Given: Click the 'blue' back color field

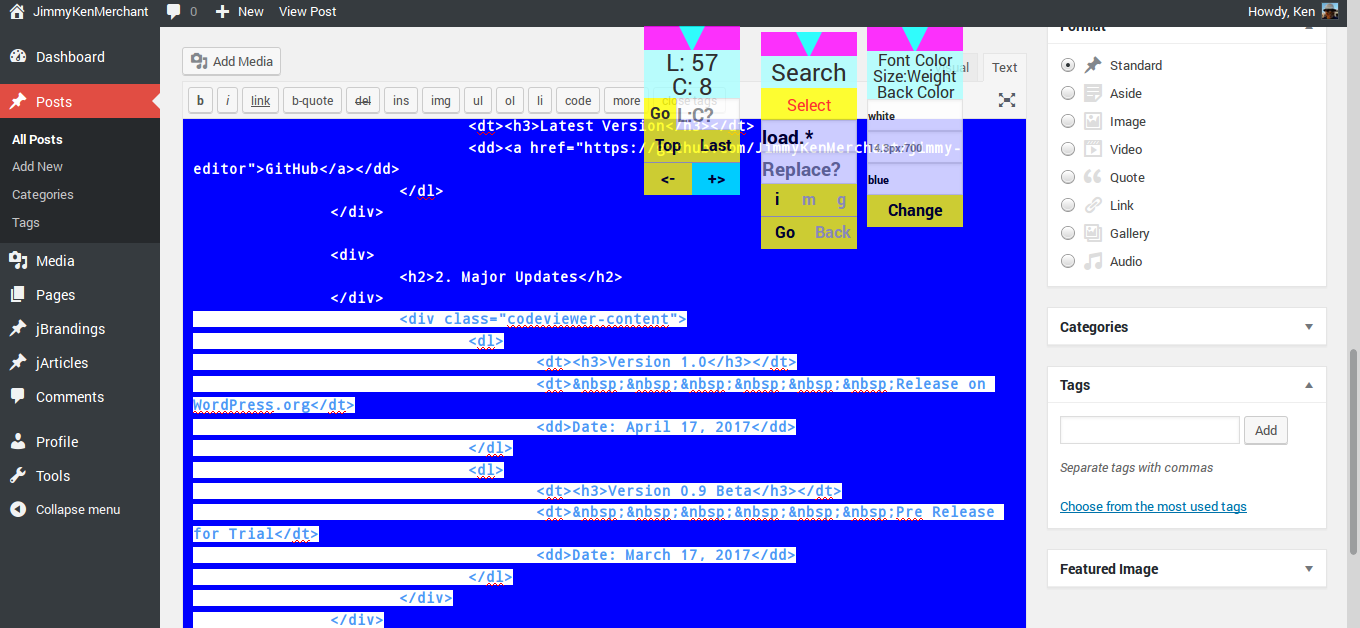Looking at the screenshot, I should click(x=915, y=180).
